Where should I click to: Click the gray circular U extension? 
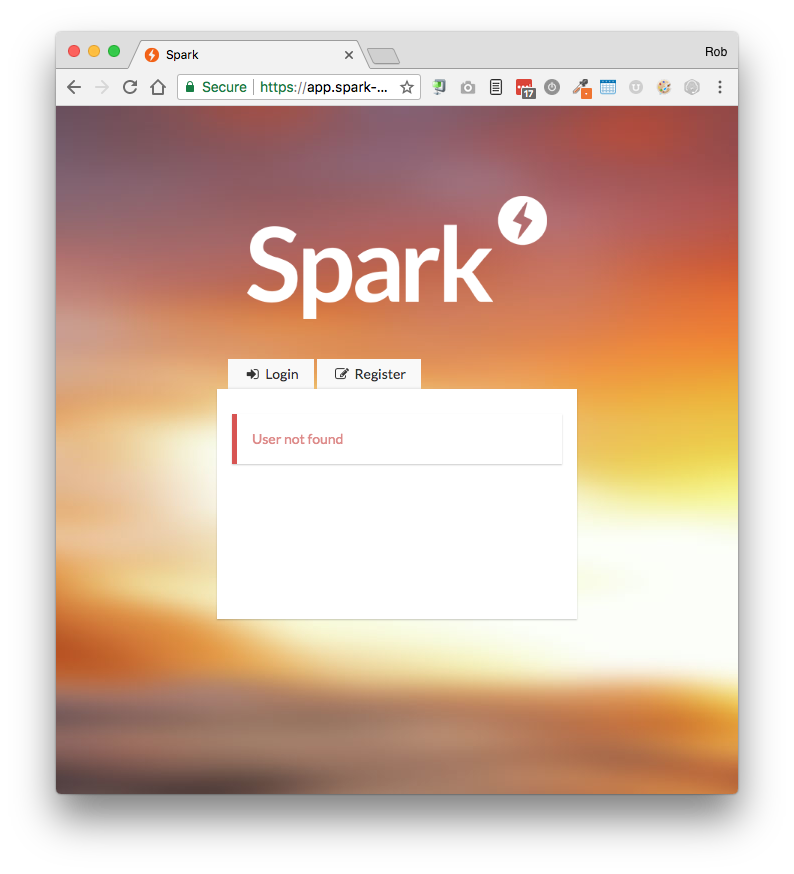636,87
